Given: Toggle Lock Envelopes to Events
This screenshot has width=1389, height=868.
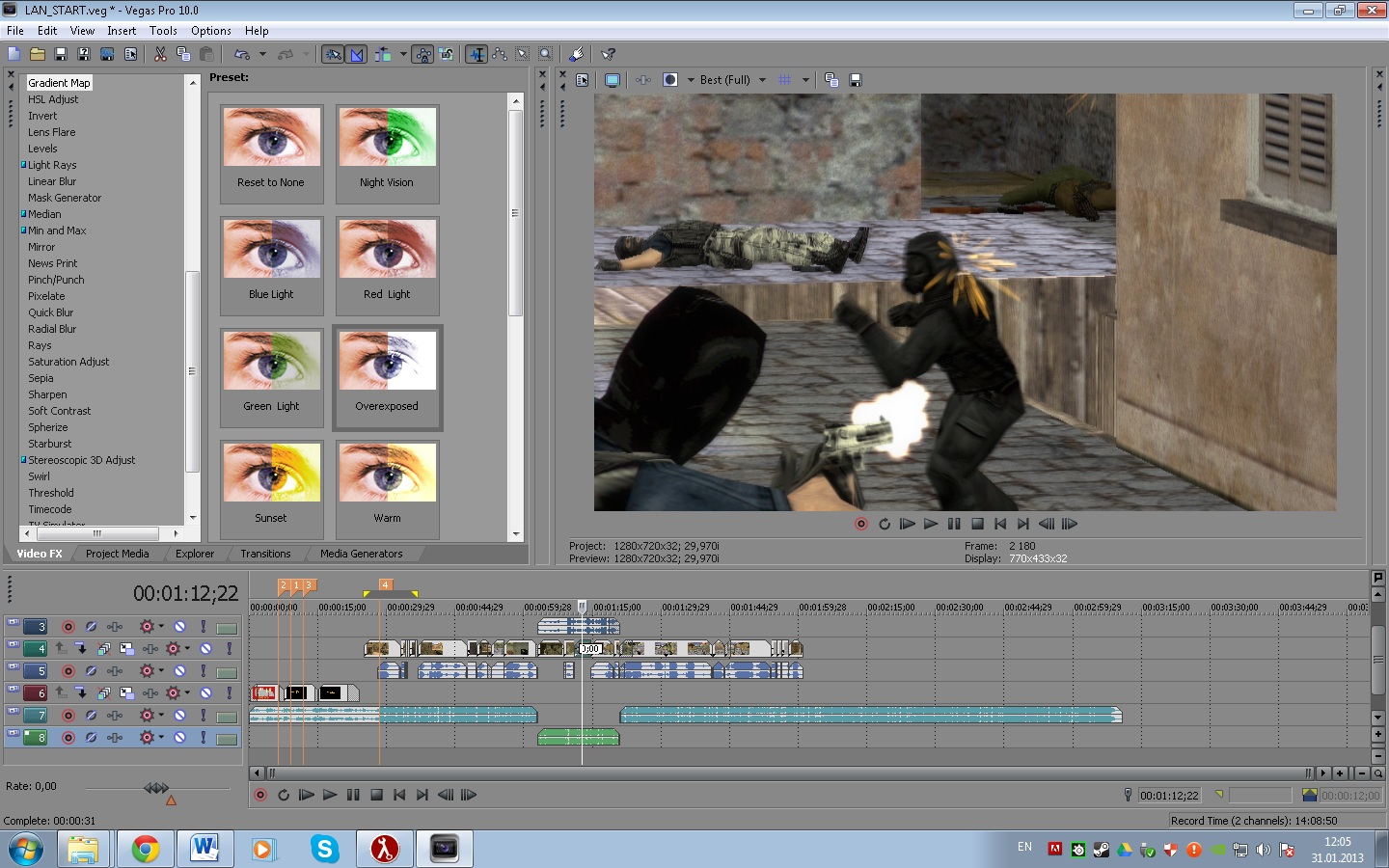Looking at the screenshot, I should click(423, 54).
